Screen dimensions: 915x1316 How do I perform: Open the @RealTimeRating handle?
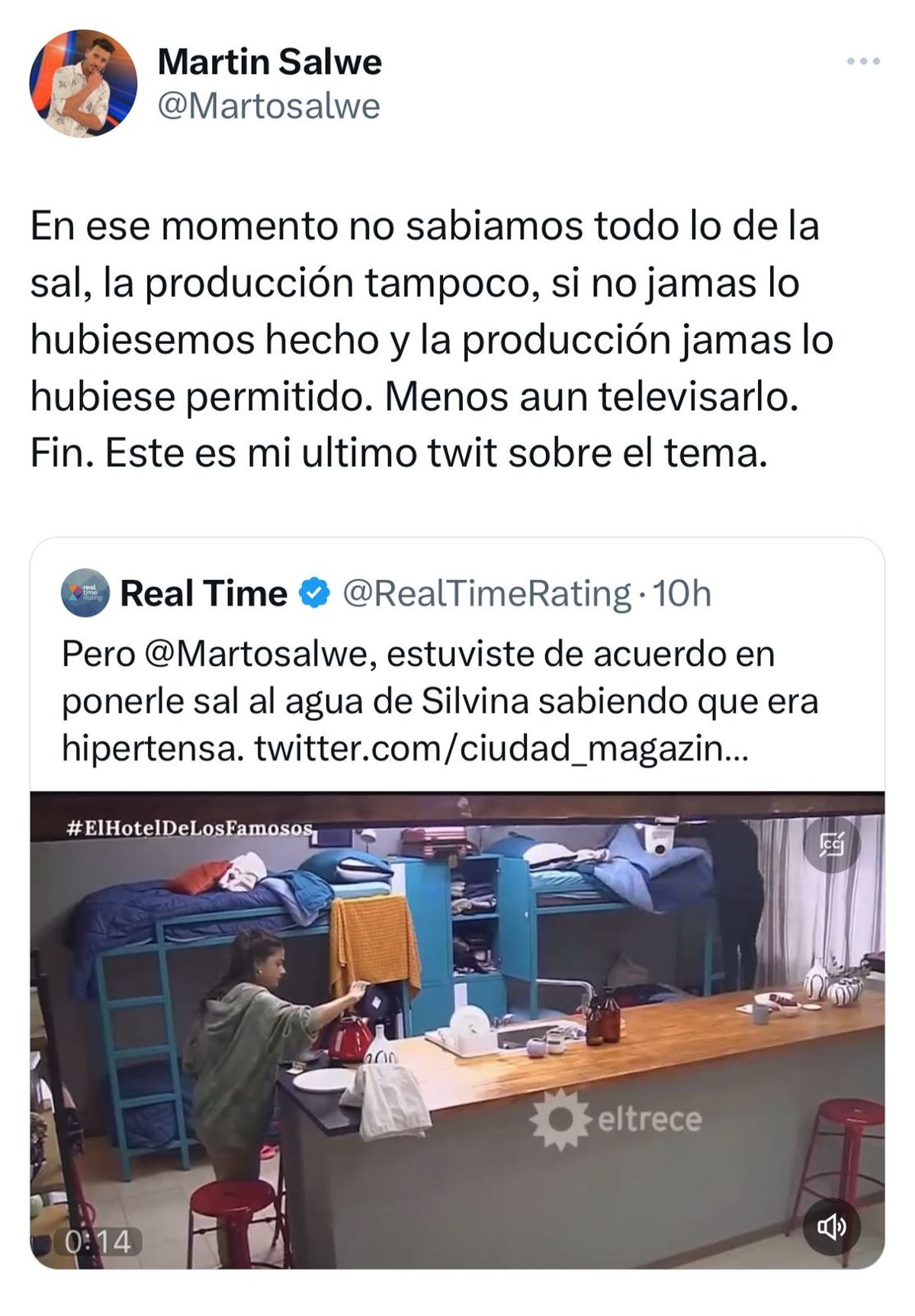486,594
